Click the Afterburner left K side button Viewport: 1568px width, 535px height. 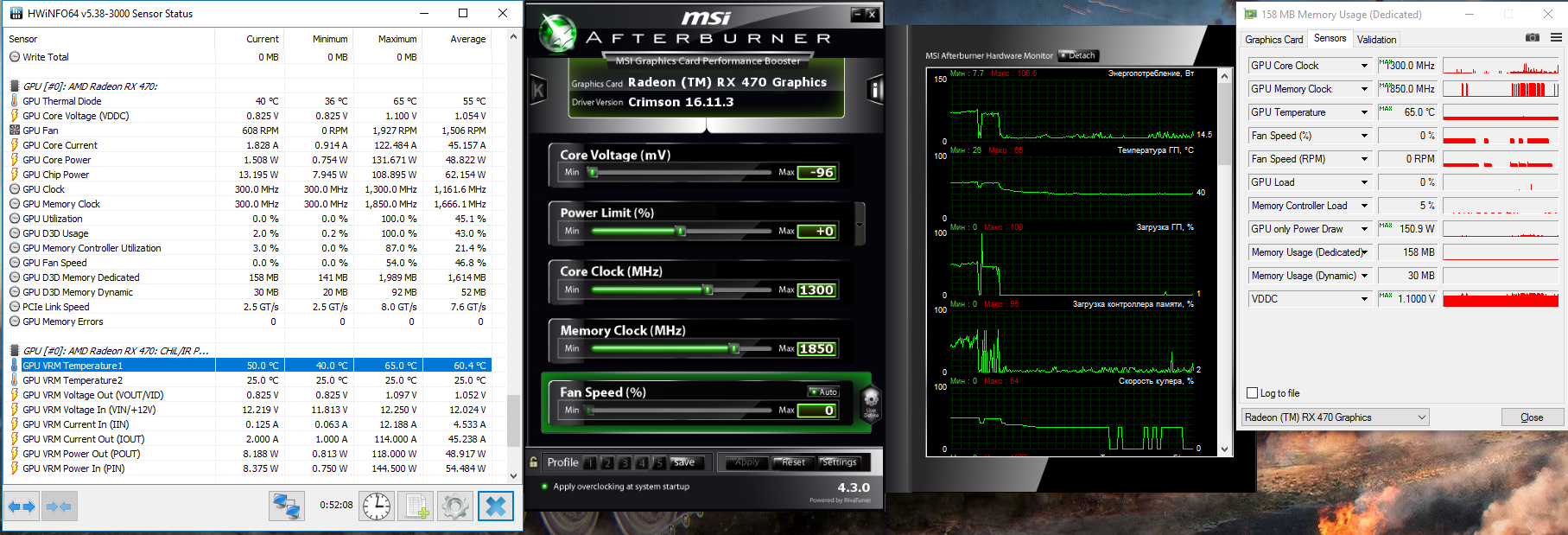[538, 89]
